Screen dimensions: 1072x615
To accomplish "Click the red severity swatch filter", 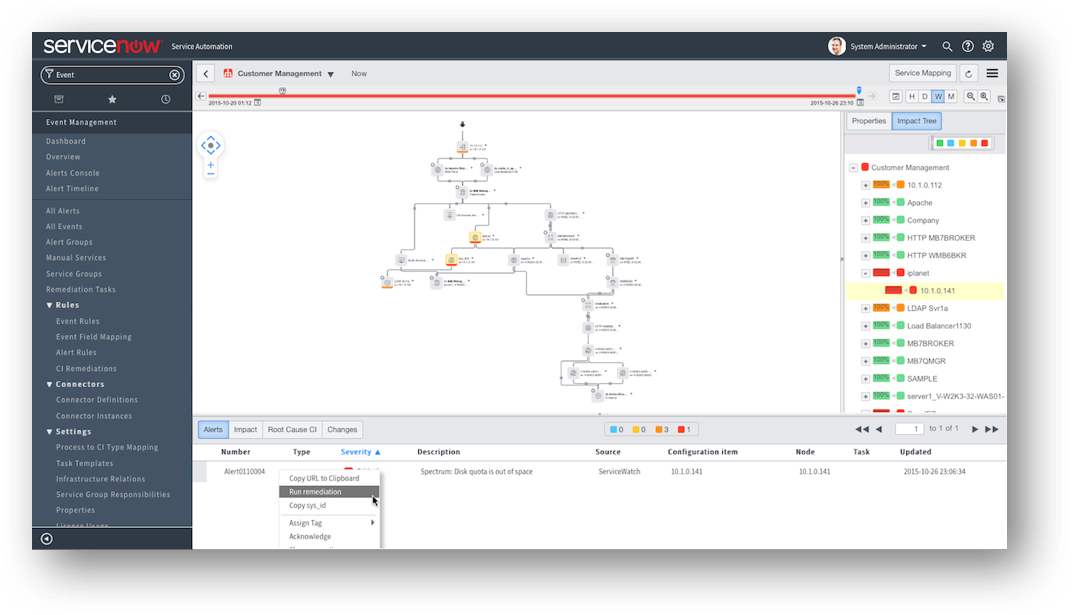I will tap(984, 144).
